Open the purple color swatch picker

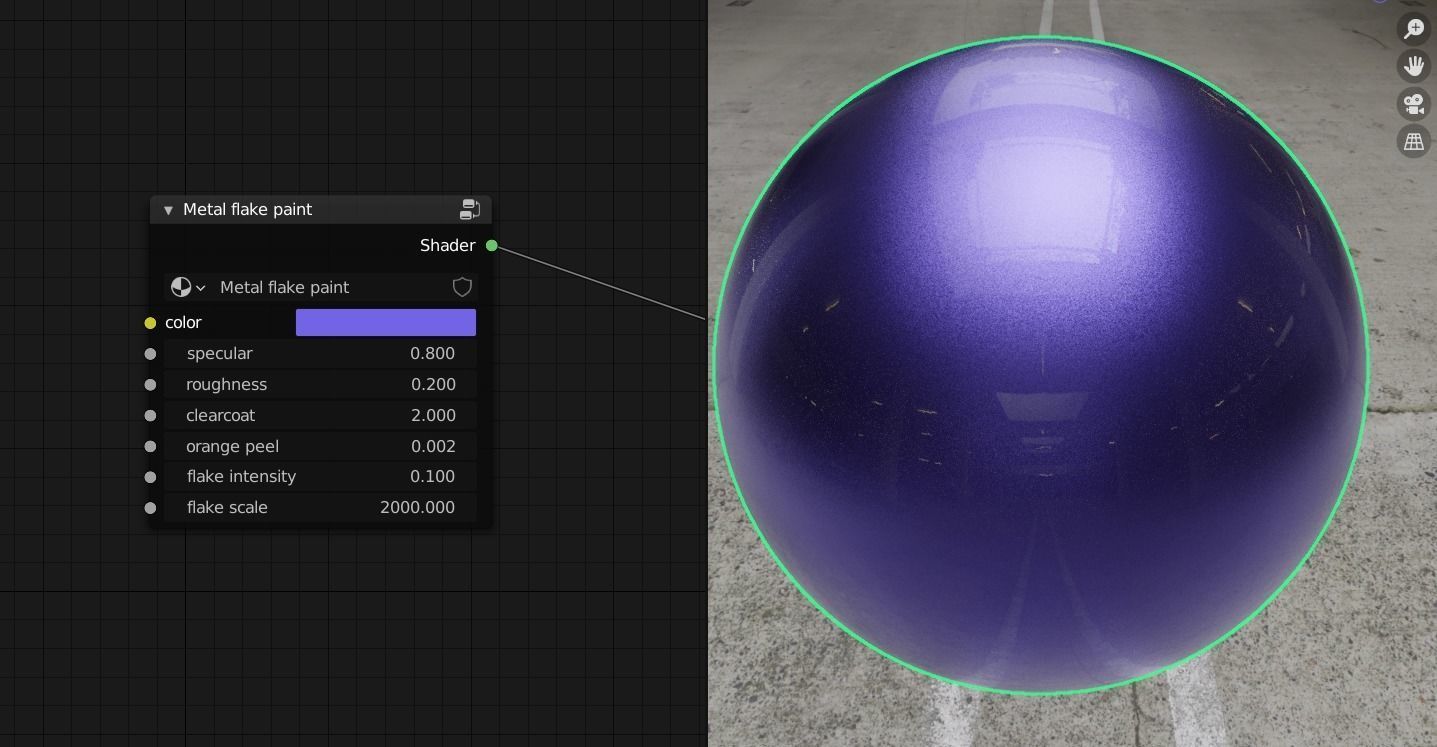(385, 322)
